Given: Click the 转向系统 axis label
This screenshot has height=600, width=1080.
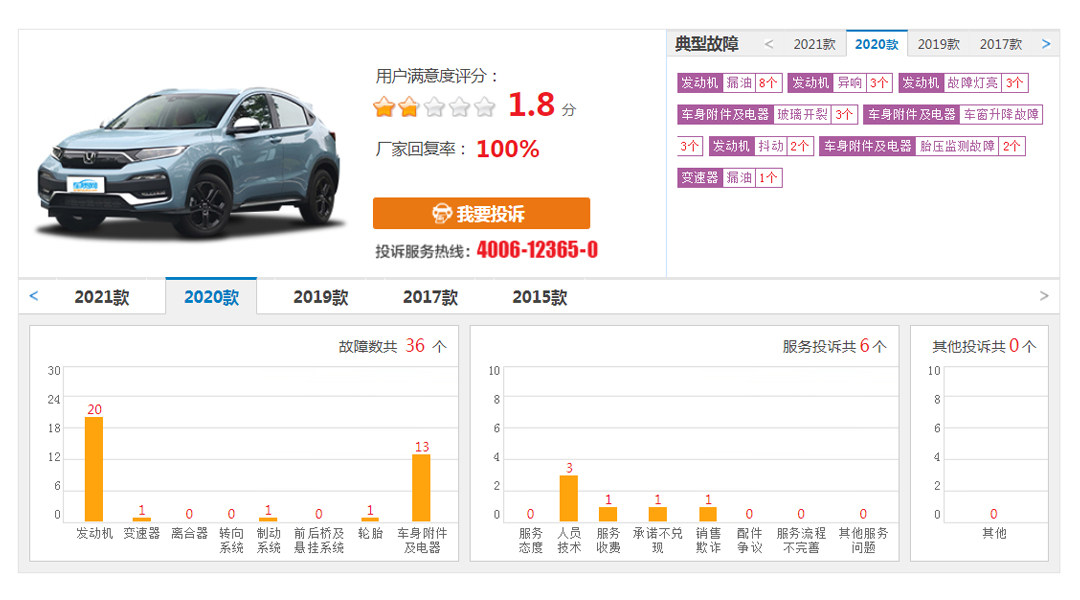Looking at the screenshot, I should pyautogui.click(x=231, y=540).
